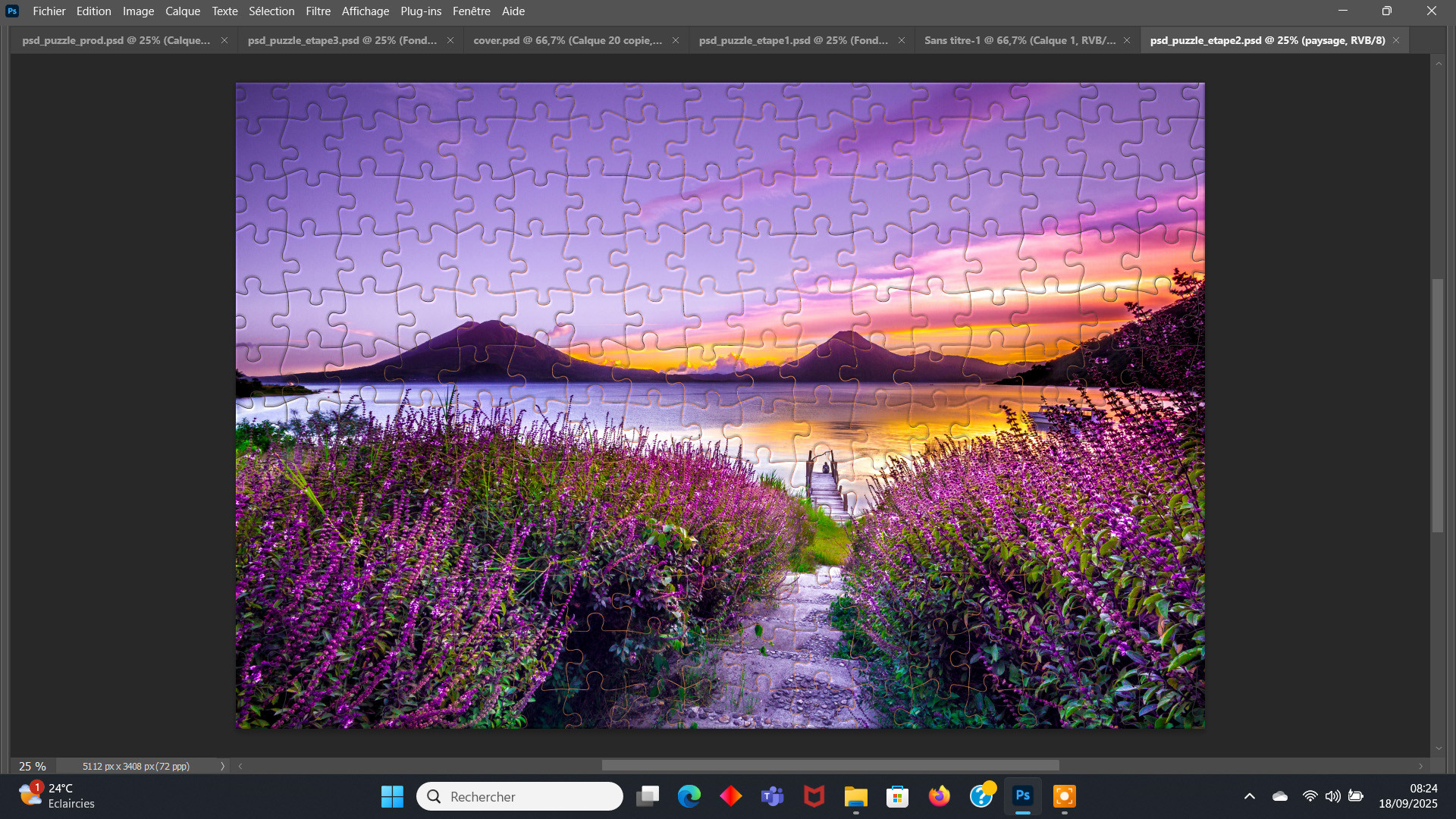This screenshot has height=819, width=1456.
Task: Click the Photoshop logo in the title bar
Action: click(x=12, y=11)
